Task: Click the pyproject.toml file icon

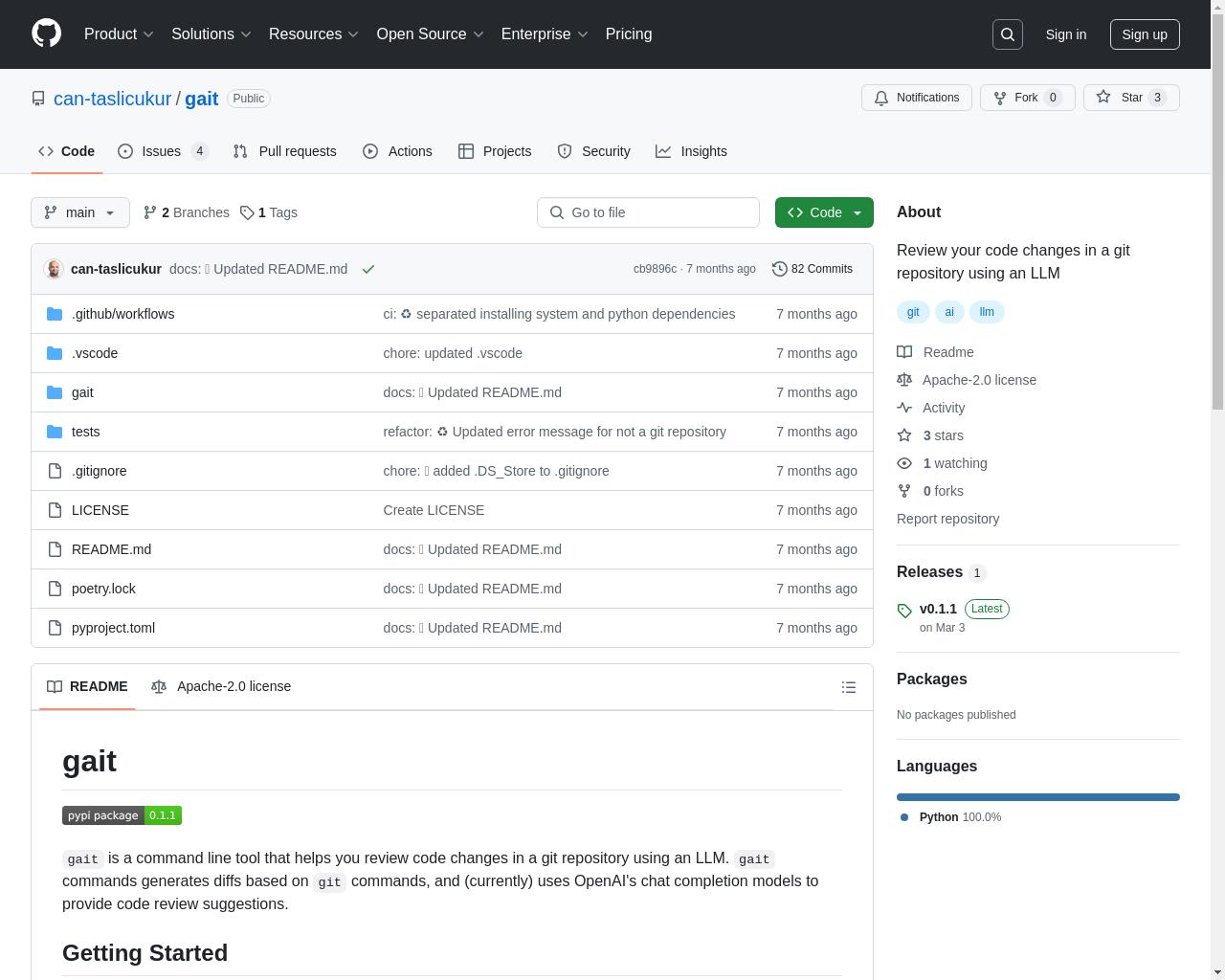Action: point(55,628)
